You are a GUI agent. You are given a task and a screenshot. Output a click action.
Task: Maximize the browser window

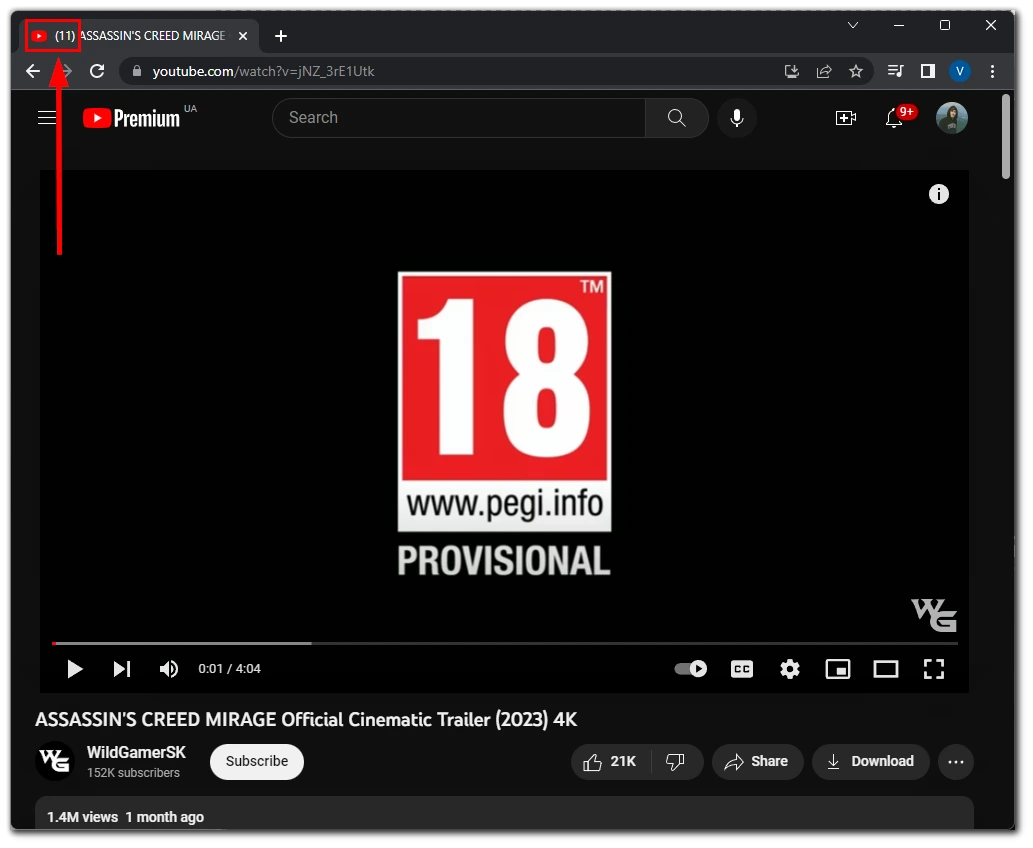945,25
